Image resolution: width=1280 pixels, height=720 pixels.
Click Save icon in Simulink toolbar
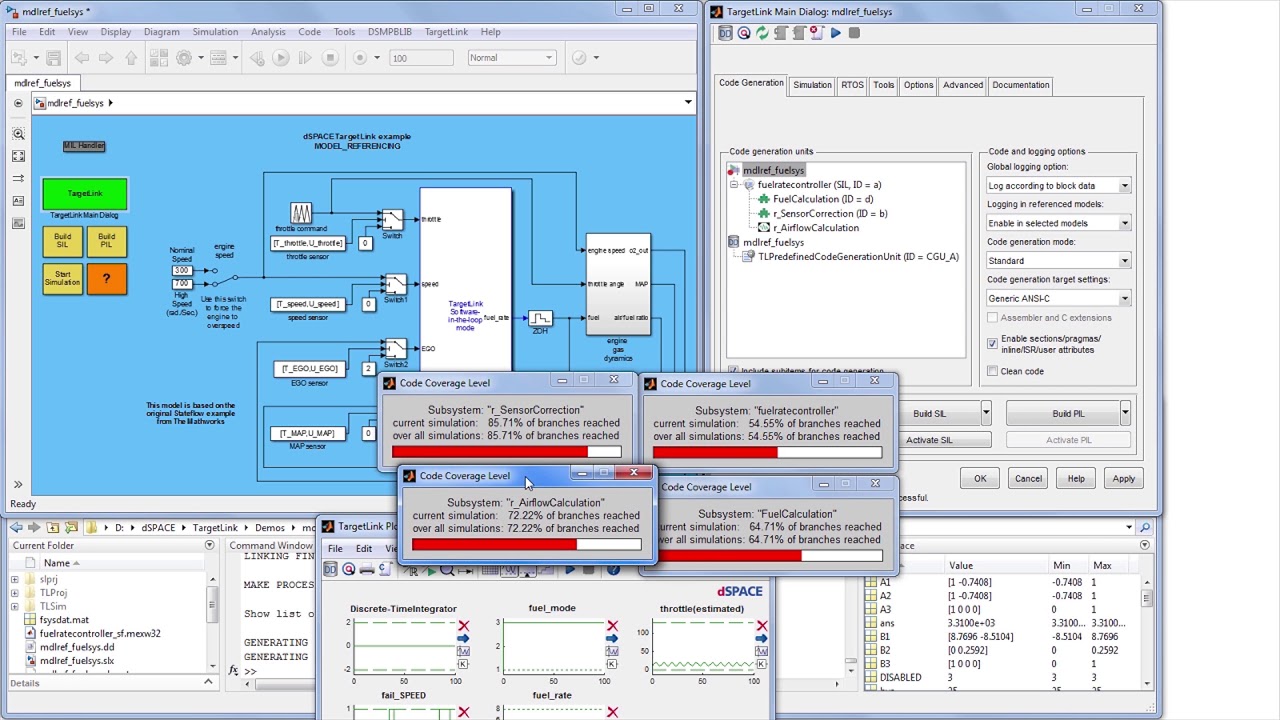pos(54,58)
